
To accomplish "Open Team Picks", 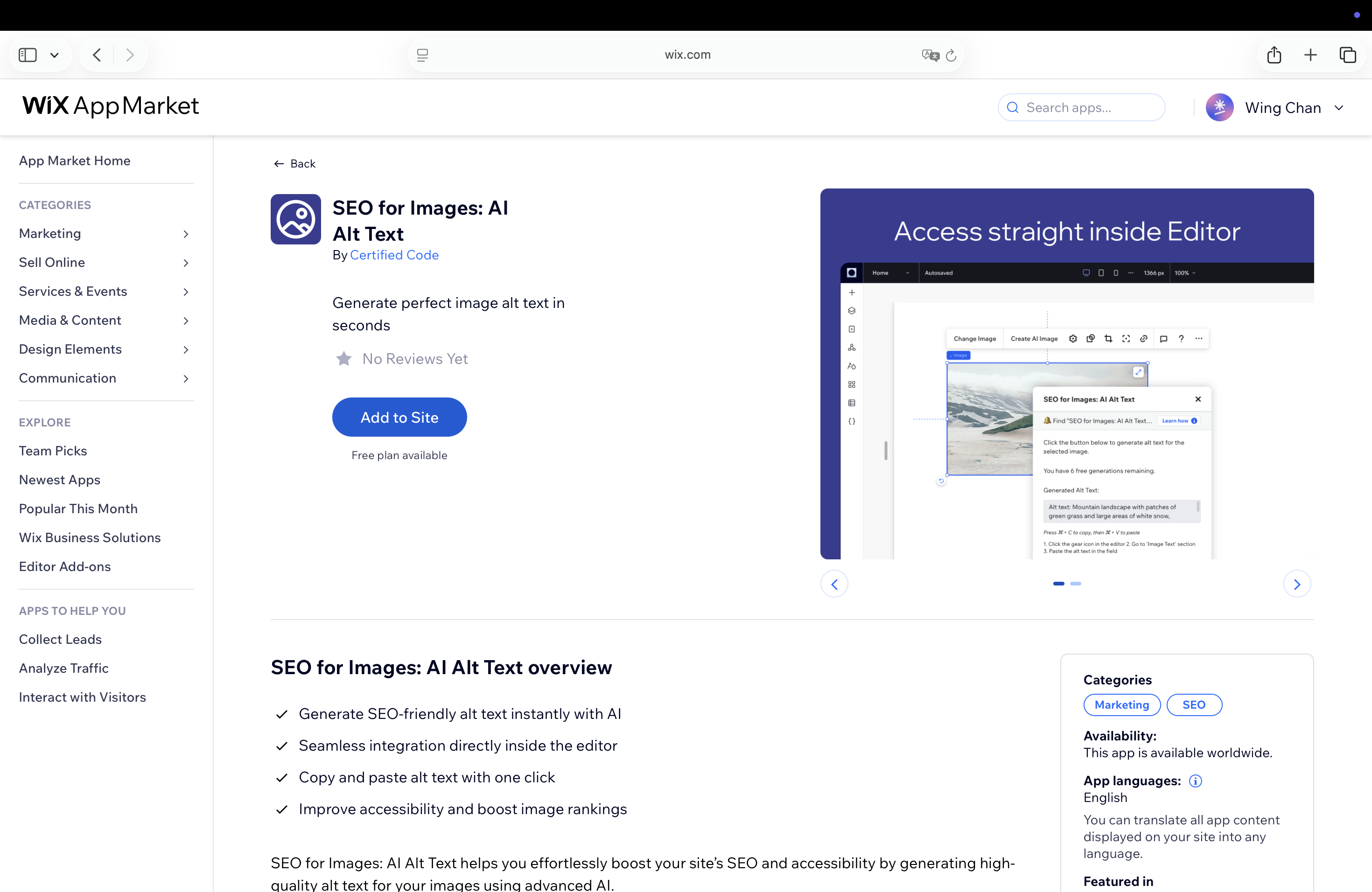I will pyautogui.click(x=53, y=451).
